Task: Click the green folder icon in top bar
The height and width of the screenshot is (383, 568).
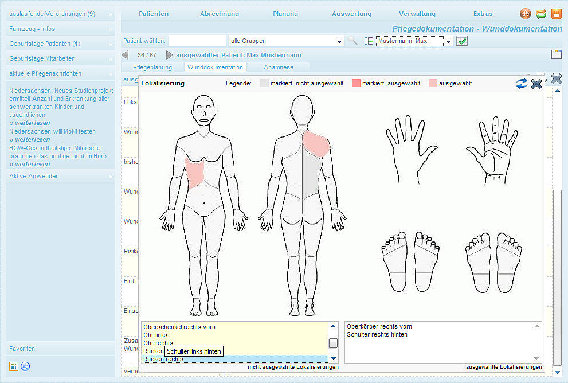Action: [x=541, y=14]
